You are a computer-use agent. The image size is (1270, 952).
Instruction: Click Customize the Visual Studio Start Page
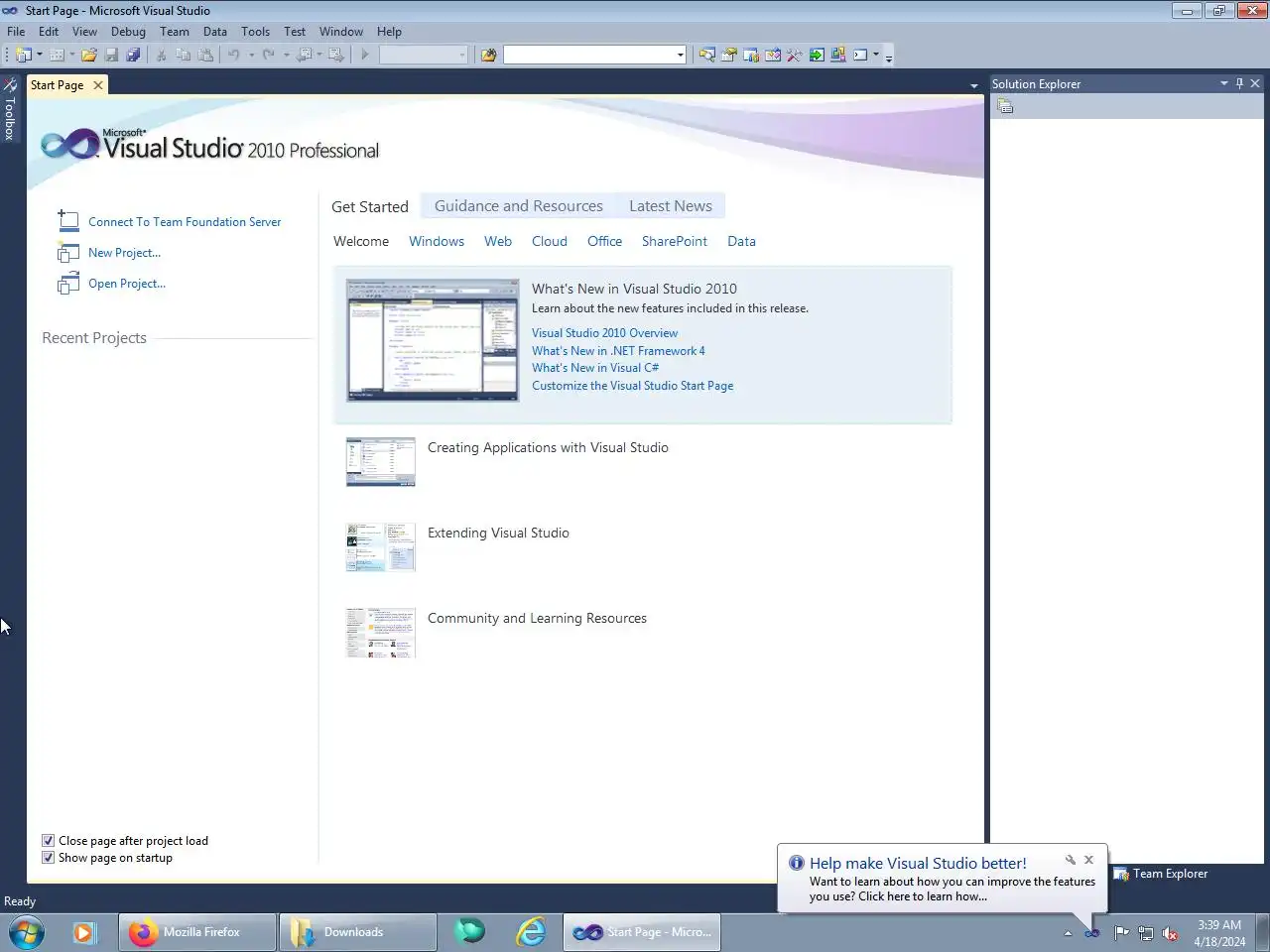632,386
